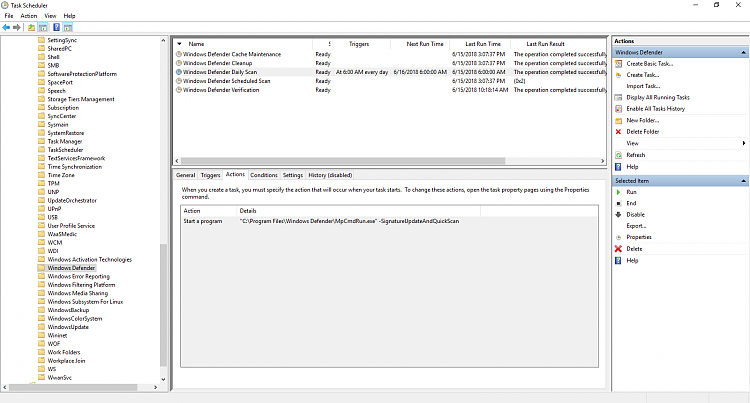750x403 pixels.
Task: Open the View menu
Action: [x=50, y=16]
